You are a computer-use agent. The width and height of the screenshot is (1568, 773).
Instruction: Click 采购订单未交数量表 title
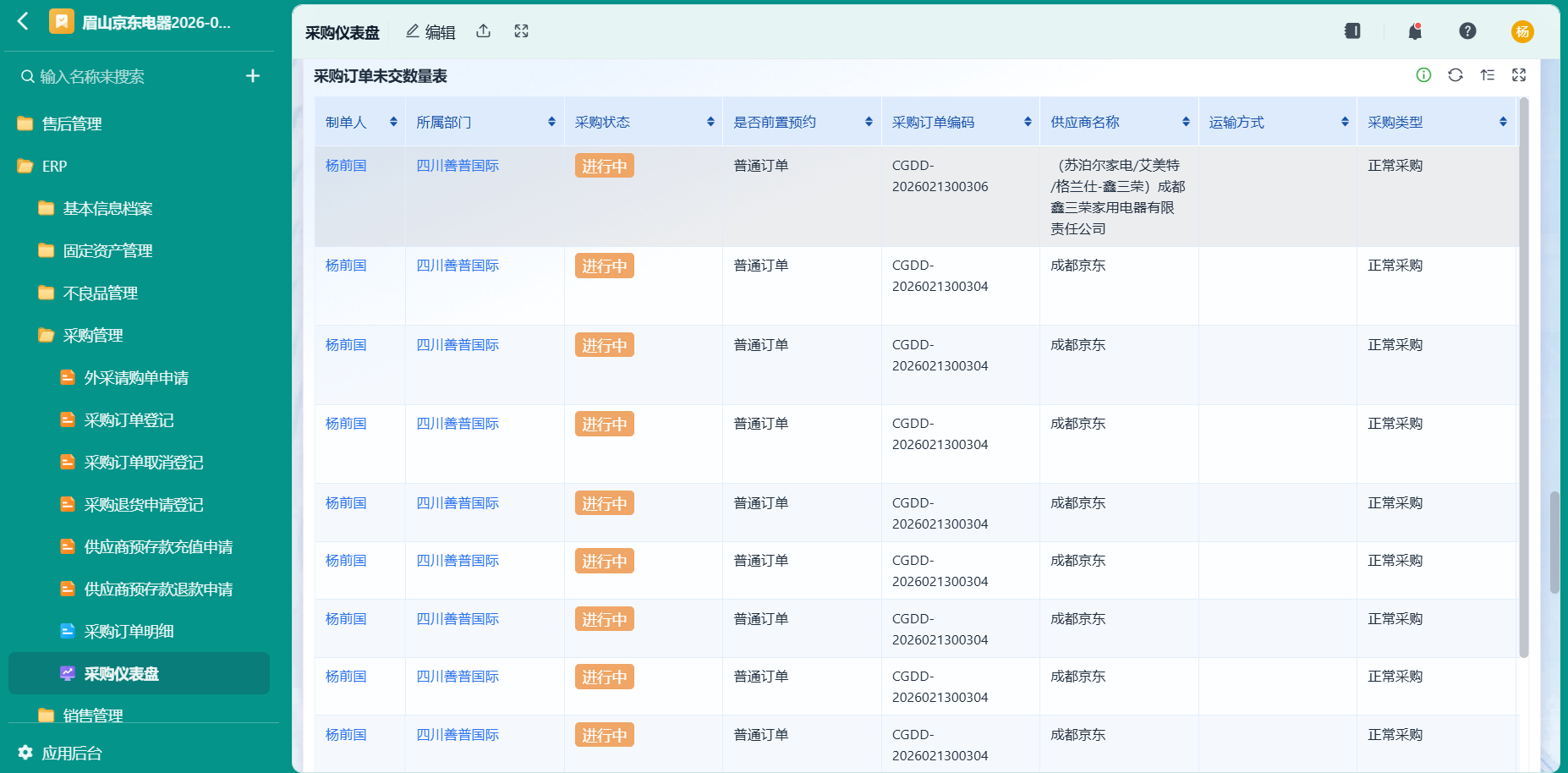pyautogui.click(x=381, y=76)
